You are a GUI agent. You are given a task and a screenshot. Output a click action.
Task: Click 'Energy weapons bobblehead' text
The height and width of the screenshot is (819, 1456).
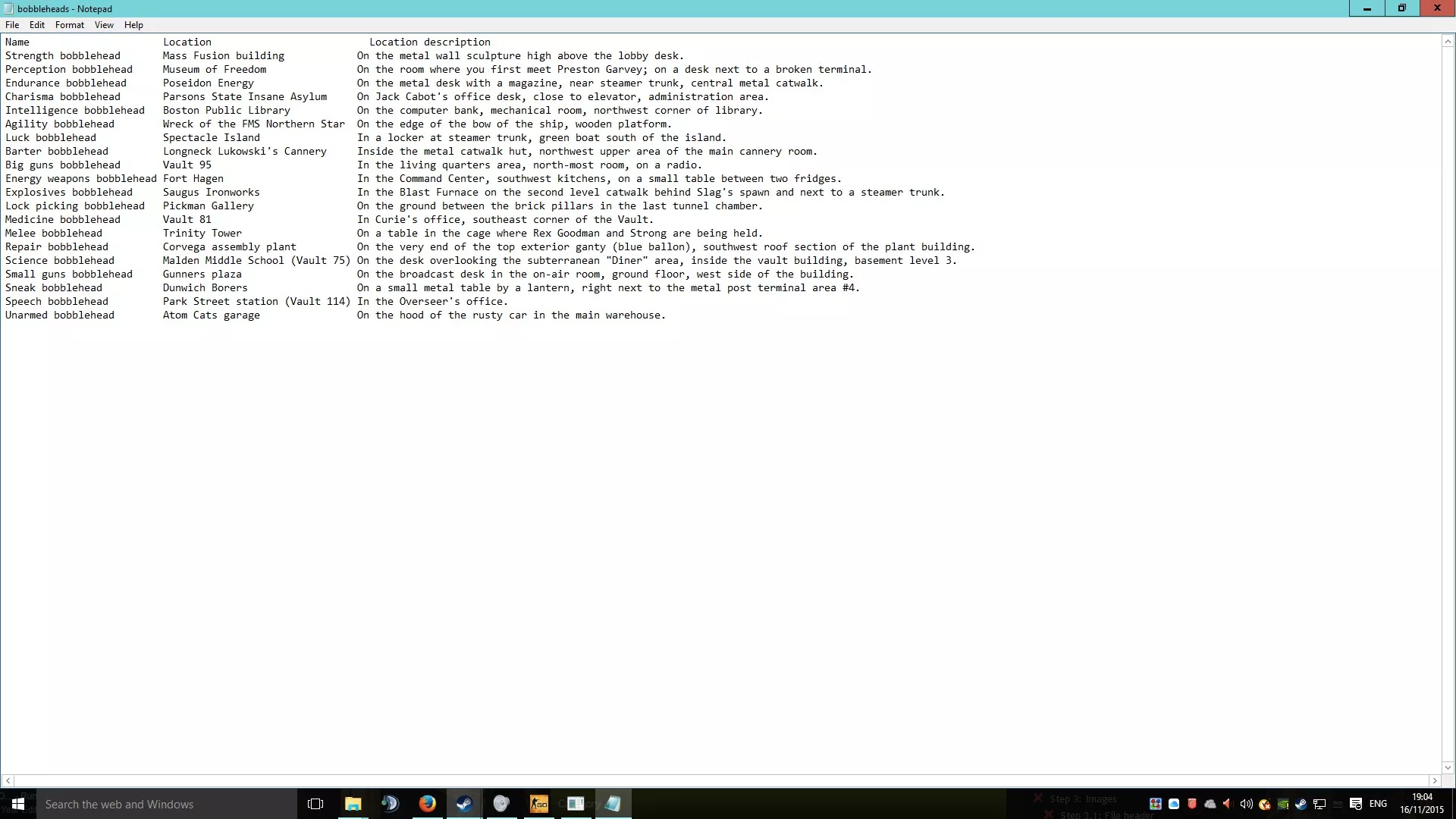pos(81,179)
